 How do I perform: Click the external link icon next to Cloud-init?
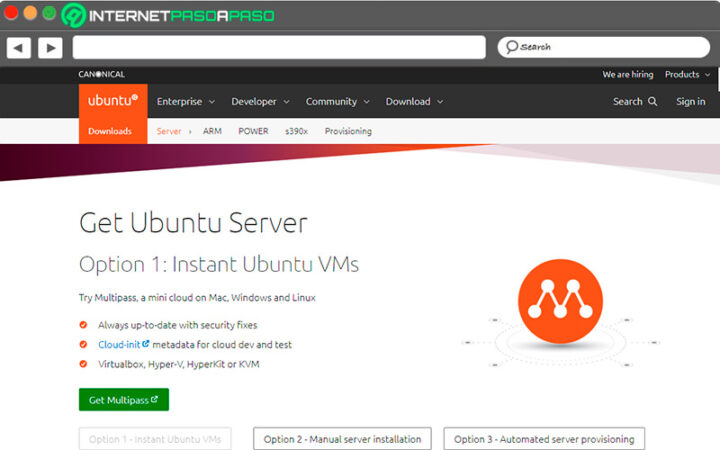tap(146, 344)
